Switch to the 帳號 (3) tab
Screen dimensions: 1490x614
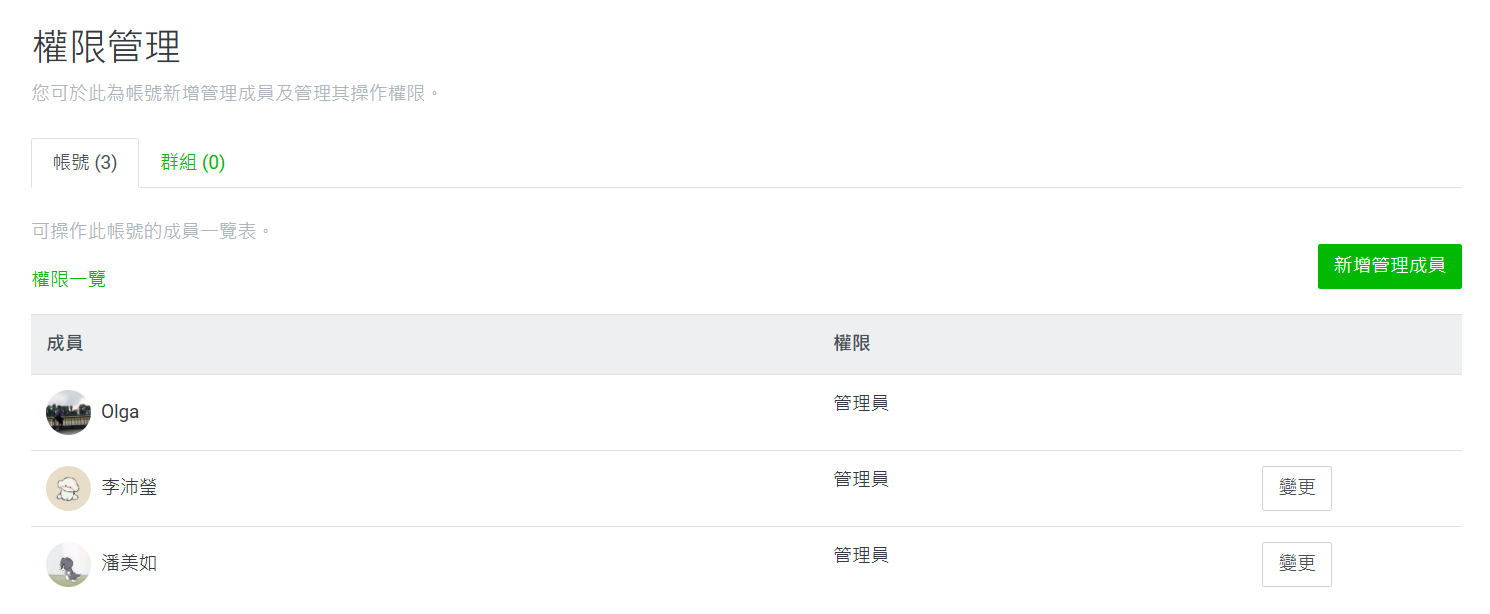coord(85,163)
